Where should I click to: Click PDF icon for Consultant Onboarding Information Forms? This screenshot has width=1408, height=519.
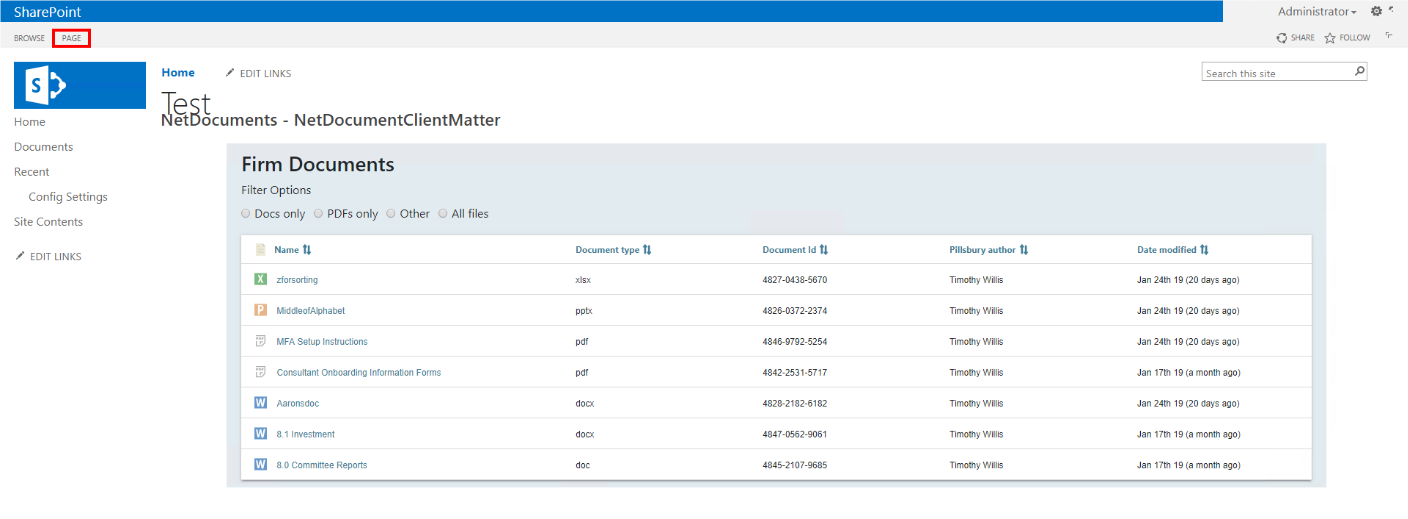(x=260, y=372)
